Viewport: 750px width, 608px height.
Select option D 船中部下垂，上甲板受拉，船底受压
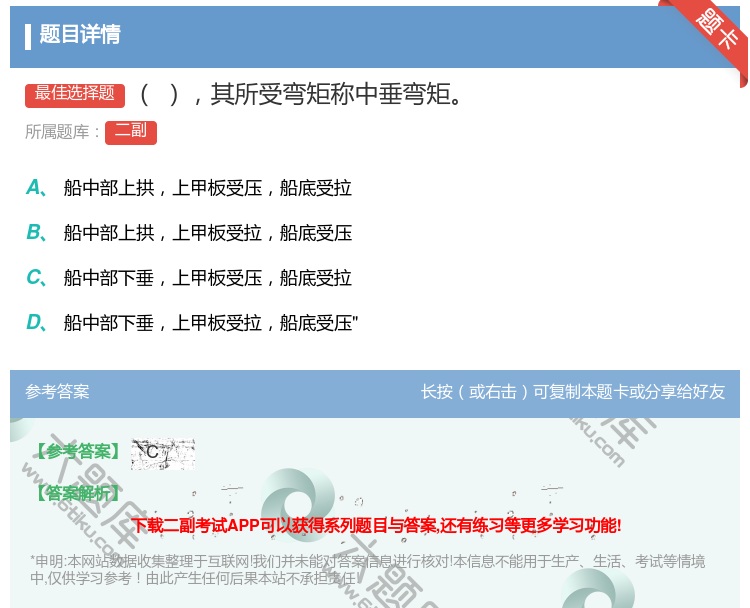click(210, 323)
